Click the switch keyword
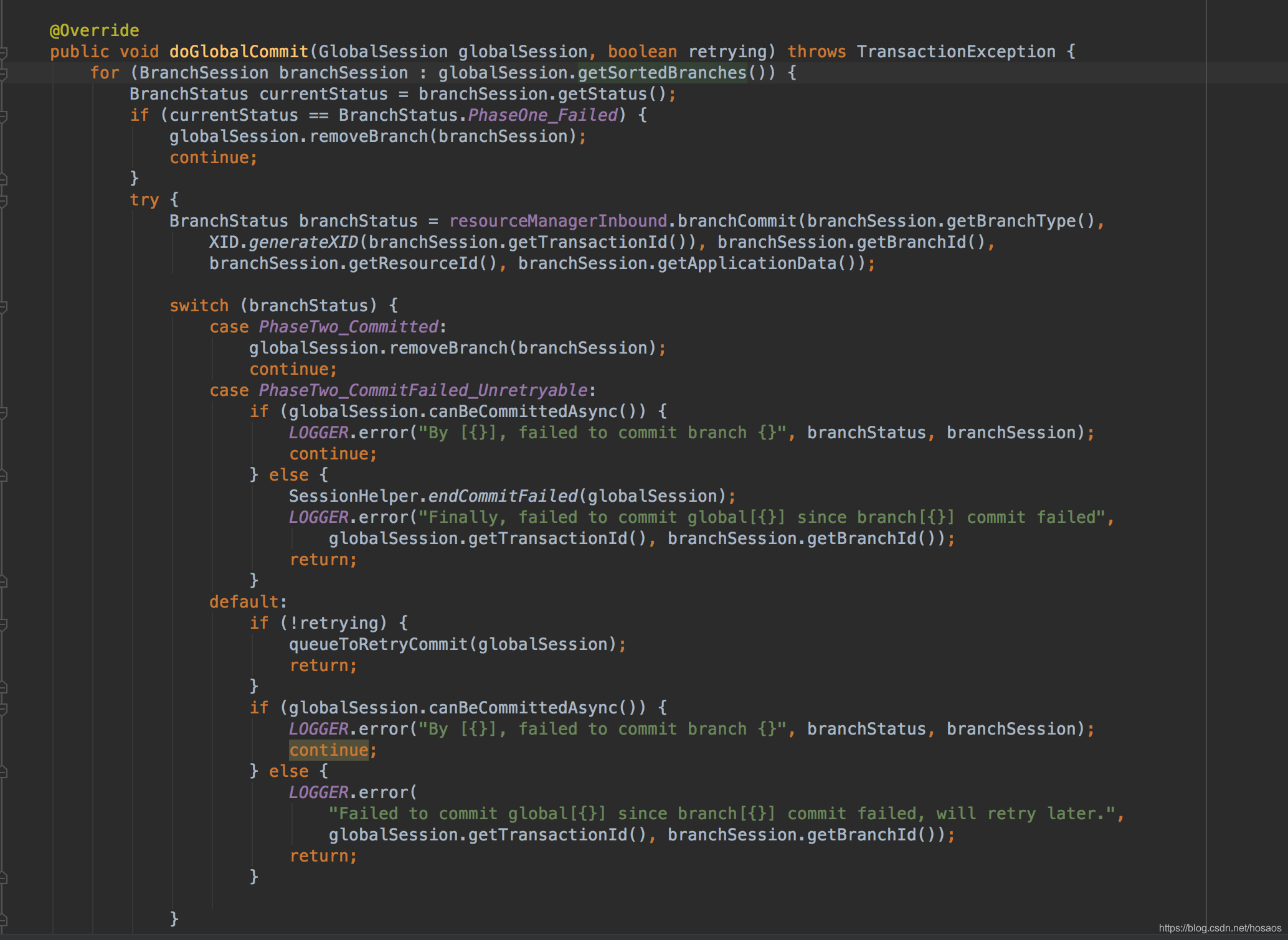This screenshot has width=1288, height=940. (199, 306)
